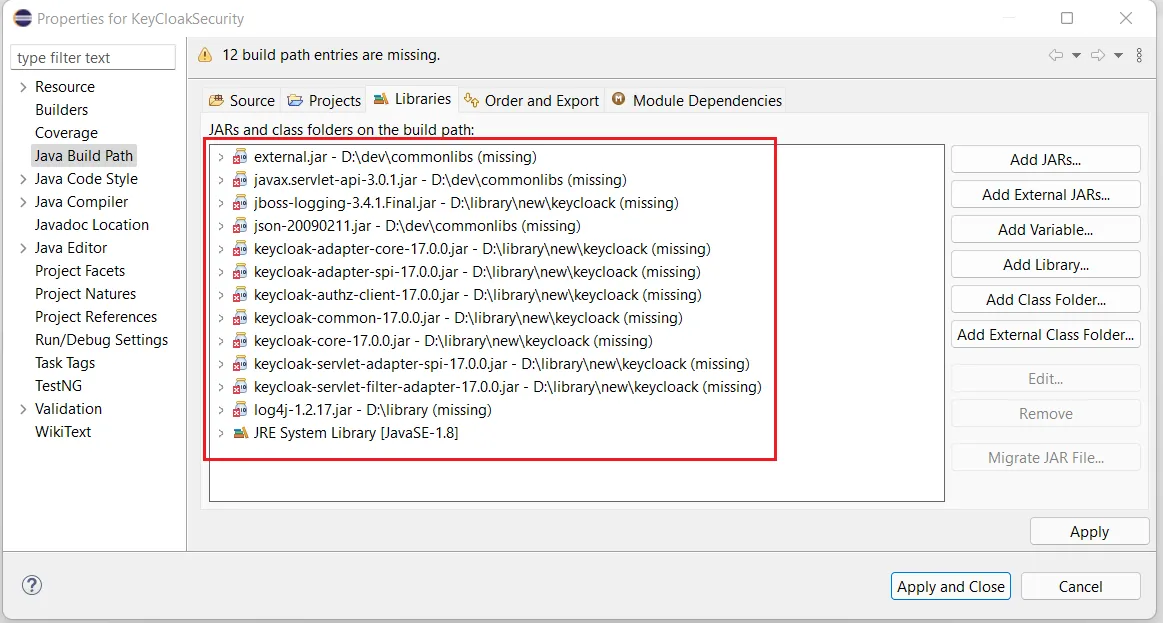
Task: Click the Add Variable... button
Action: (x=1045, y=229)
